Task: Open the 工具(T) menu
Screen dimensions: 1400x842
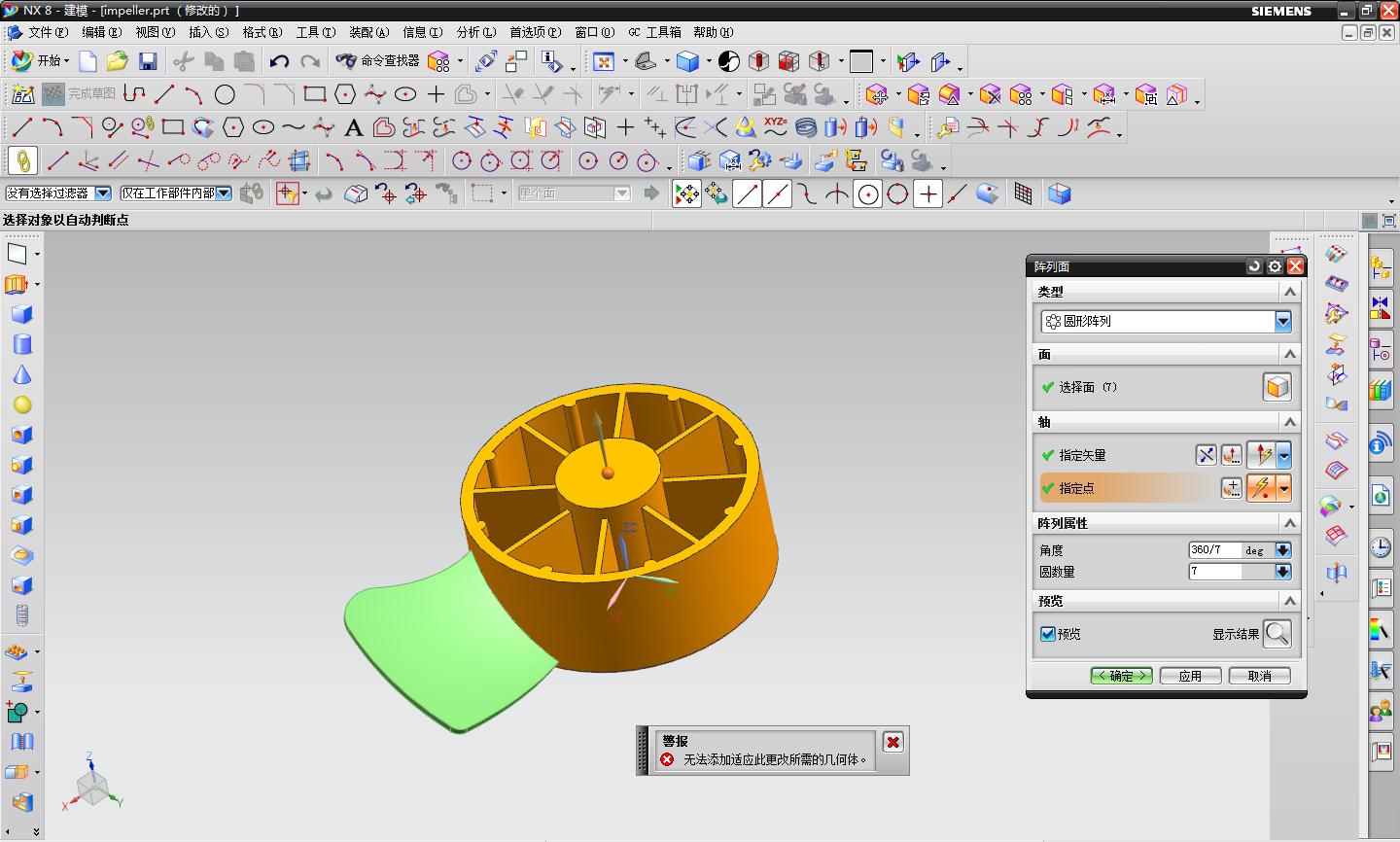Action: (x=316, y=32)
